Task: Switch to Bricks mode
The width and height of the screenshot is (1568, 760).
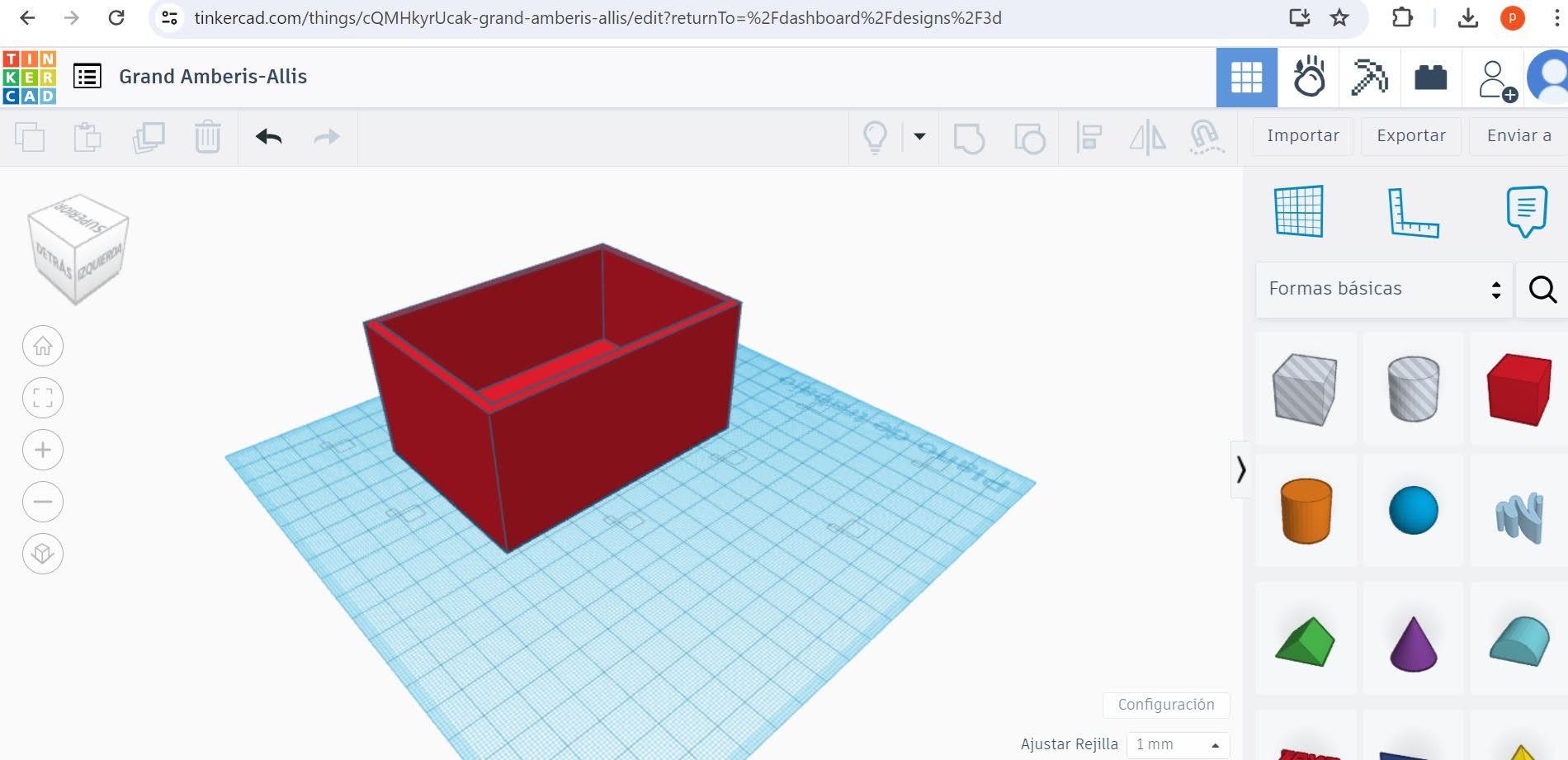Action: coord(1431,78)
